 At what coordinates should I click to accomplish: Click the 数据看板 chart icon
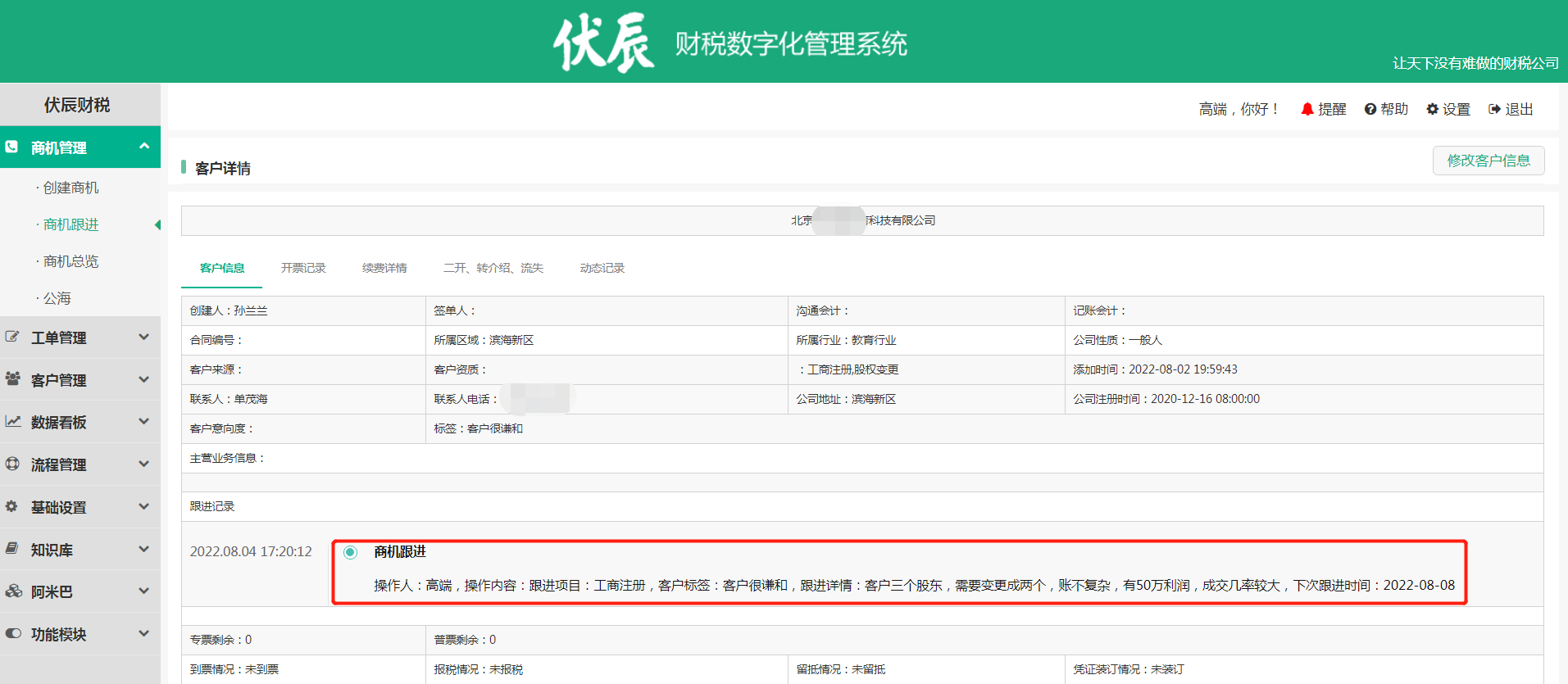click(12, 421)
